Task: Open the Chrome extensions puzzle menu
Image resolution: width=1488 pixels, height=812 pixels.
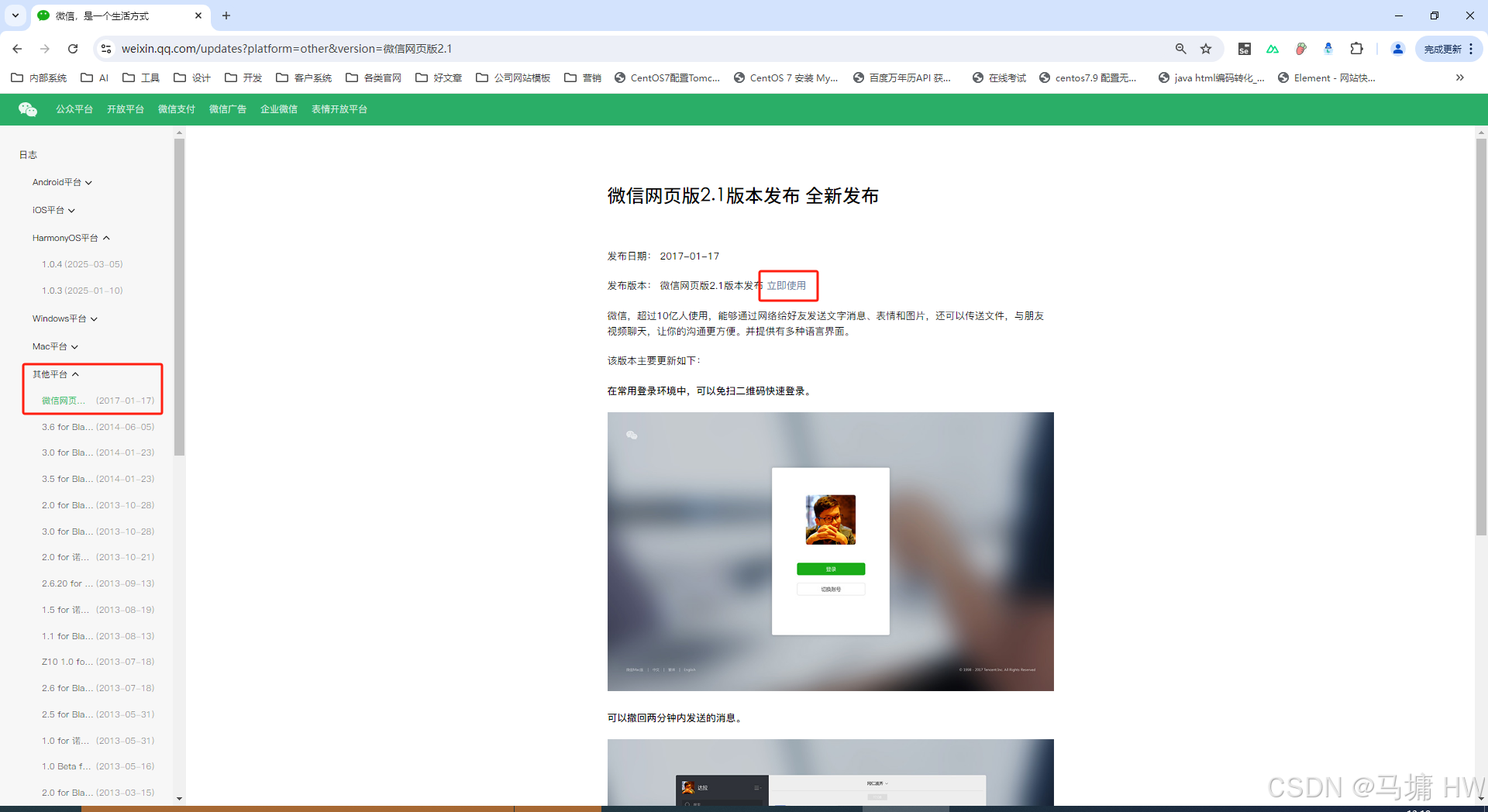Action: pos(1357,48)
